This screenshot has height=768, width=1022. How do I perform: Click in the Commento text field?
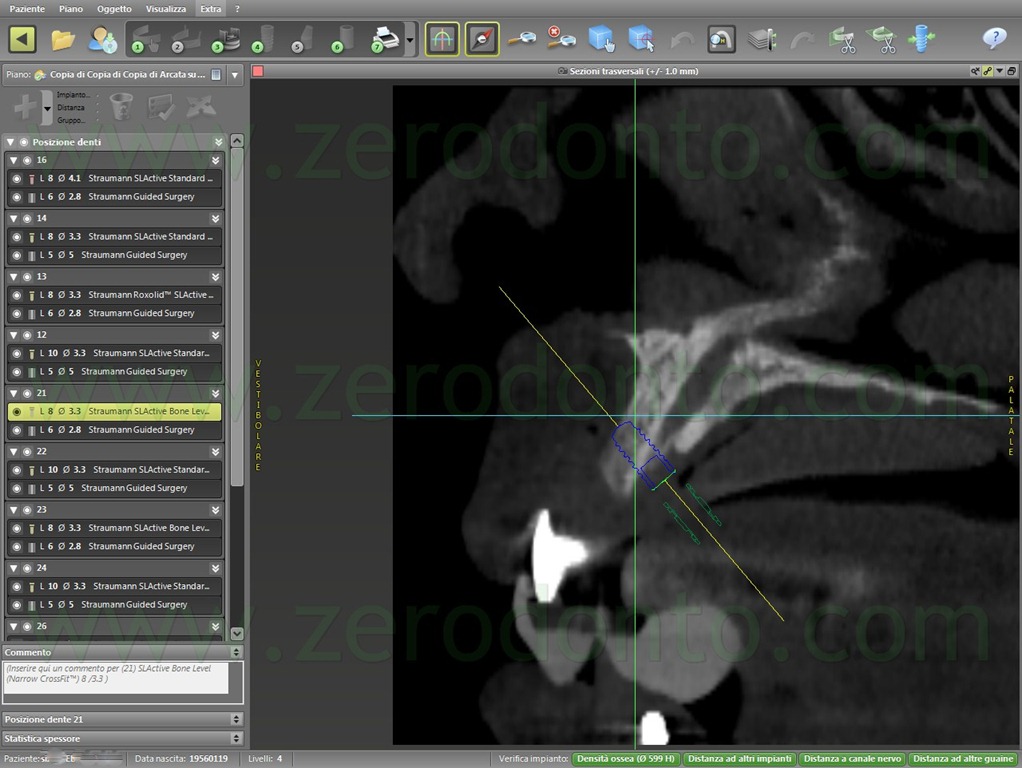coord(116,678)
